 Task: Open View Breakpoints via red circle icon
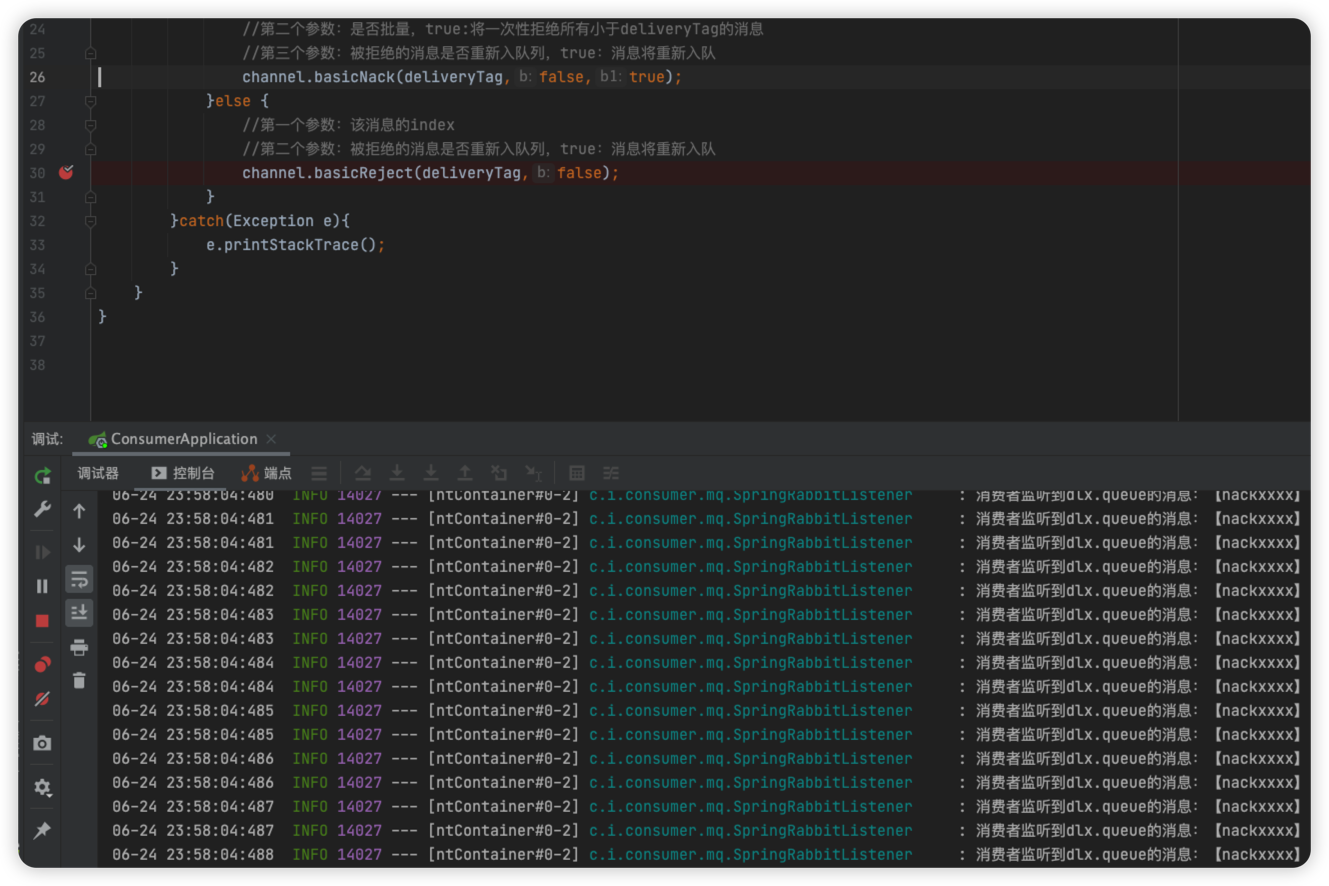click(42, 664)
